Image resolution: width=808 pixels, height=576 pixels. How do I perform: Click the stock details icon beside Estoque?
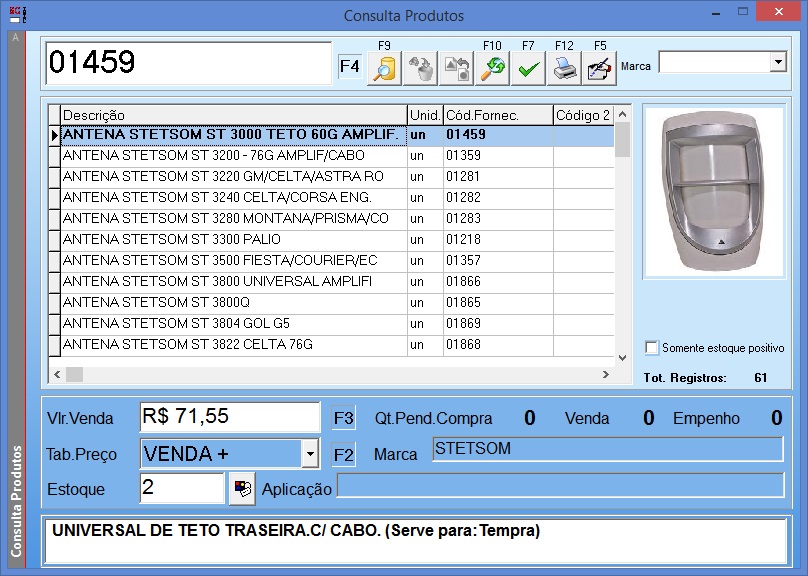(241, 489)
